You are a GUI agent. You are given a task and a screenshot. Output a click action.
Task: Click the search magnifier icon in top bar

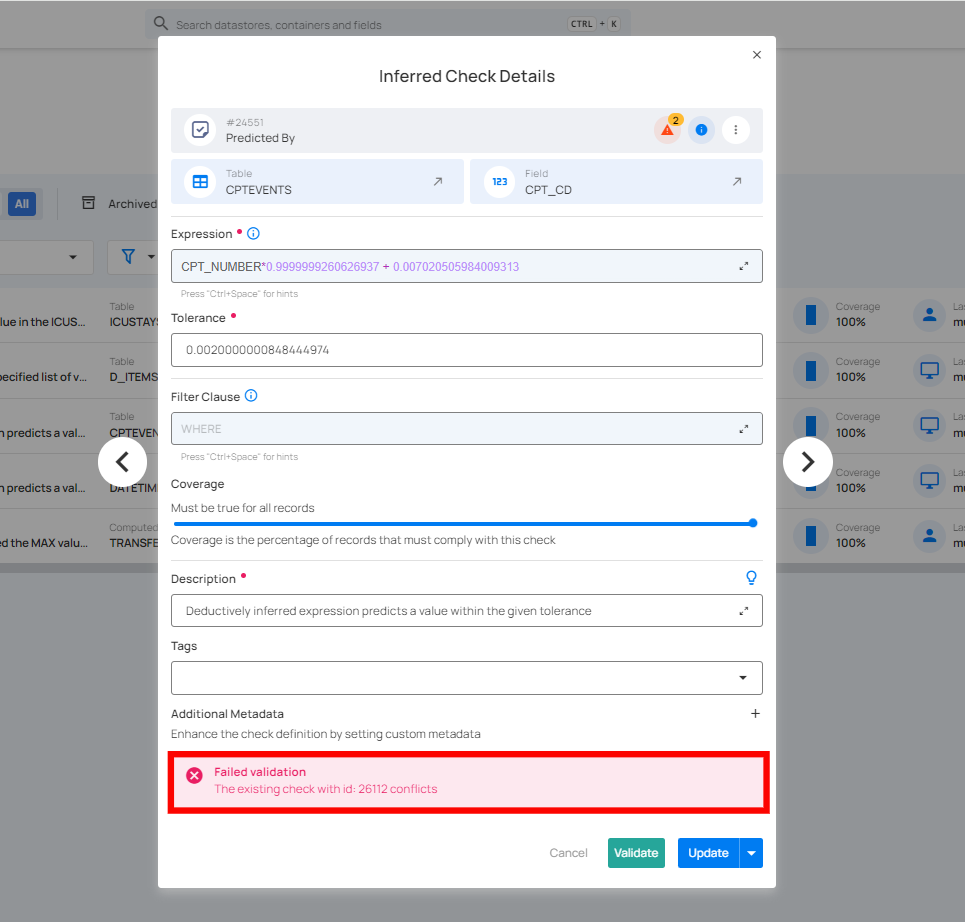point(161,23)
